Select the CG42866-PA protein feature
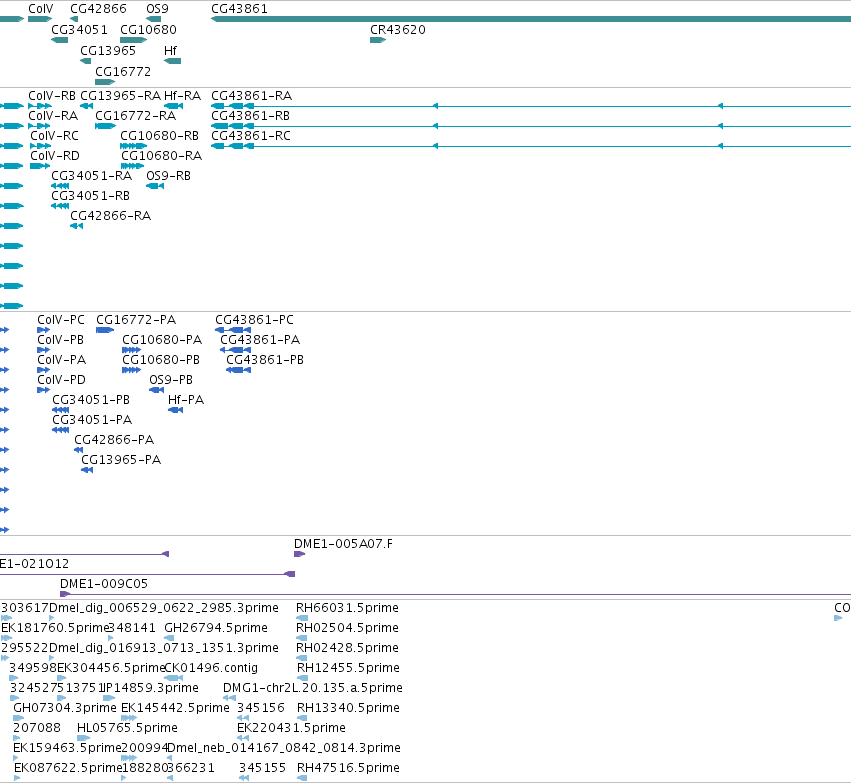Image resolution: width=851 pixels, height=783 pixels. click(x=78, y=450)
